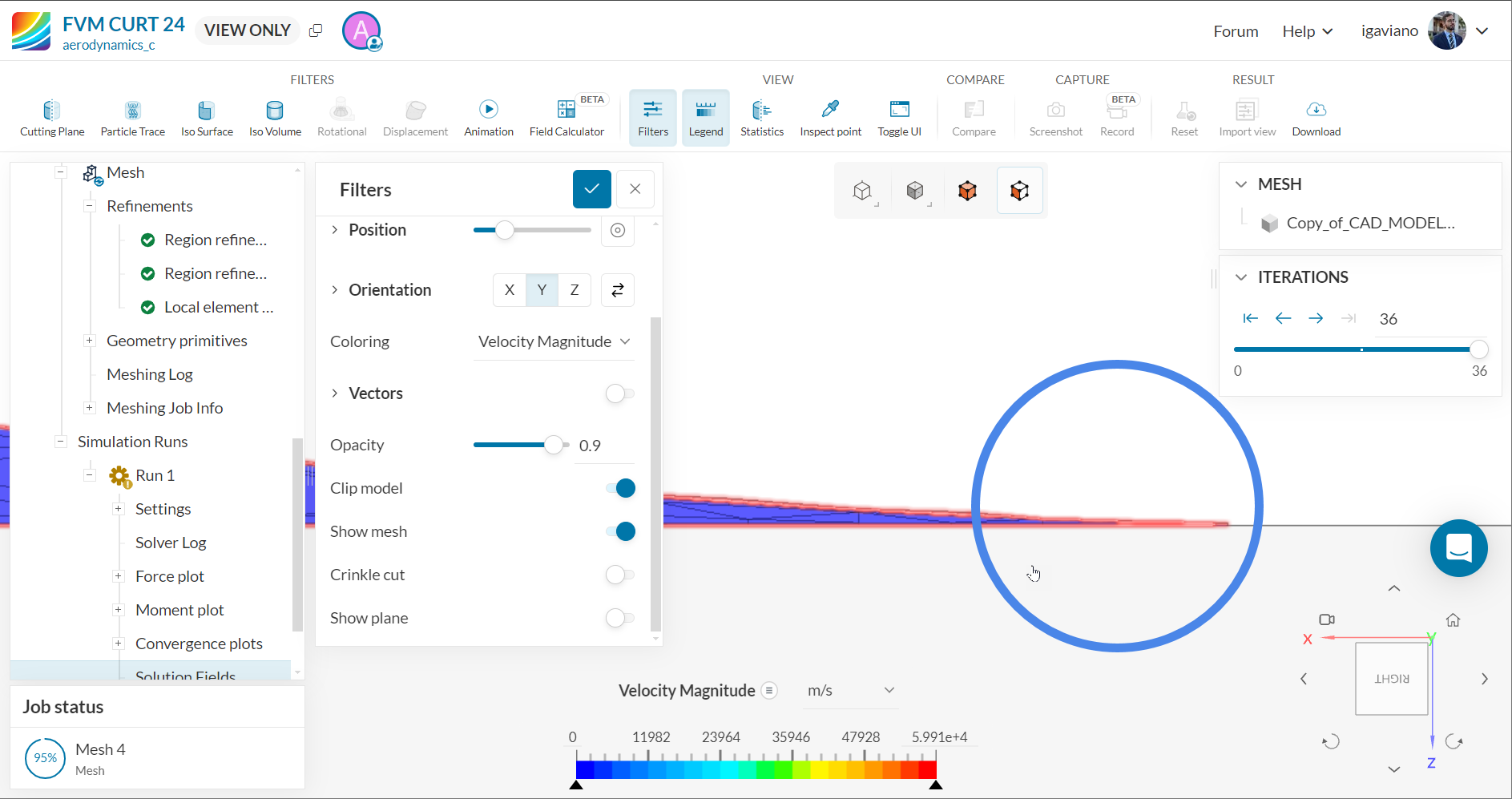Screen dimensions: 1512x799
Task: Expand the Vectors section
Action: coord(335,393)
